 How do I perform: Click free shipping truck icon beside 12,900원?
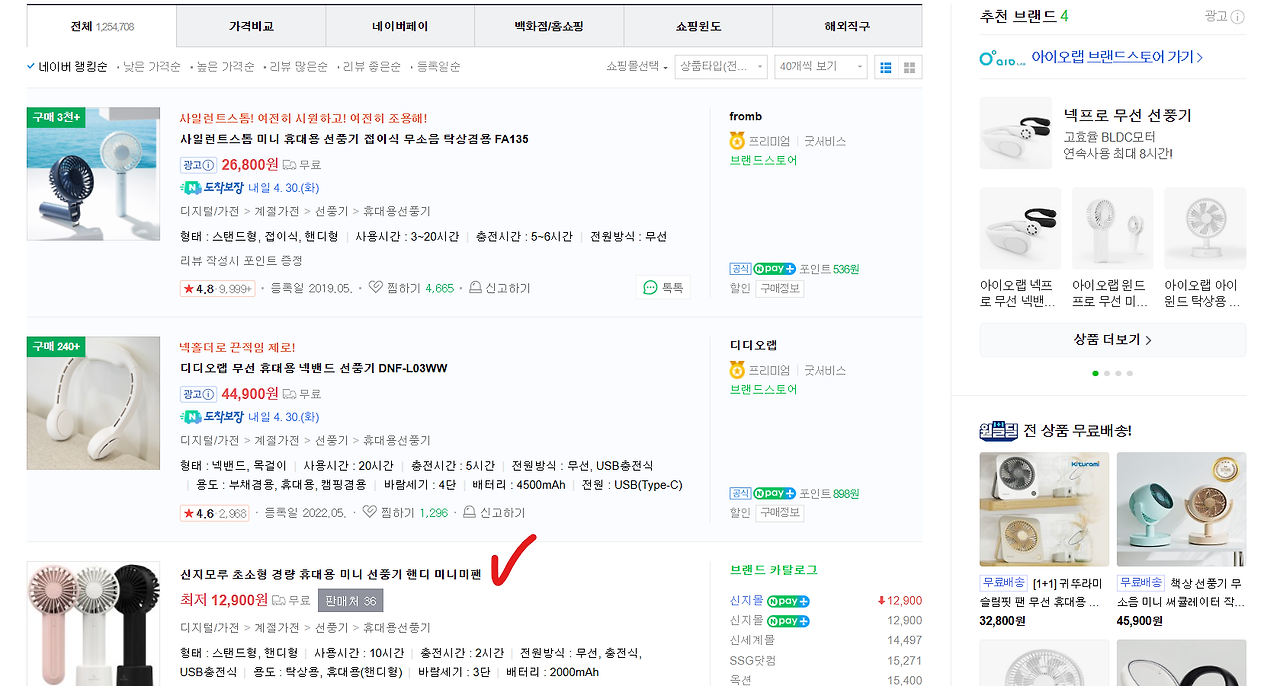pyautogui.click(x=279, y=600)
